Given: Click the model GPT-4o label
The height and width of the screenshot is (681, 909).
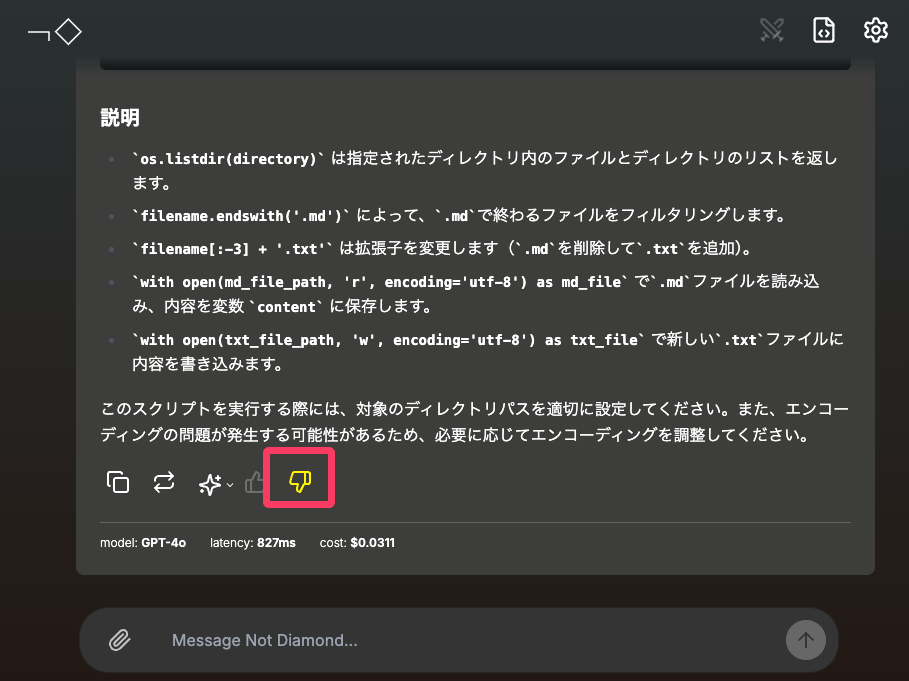Looking at the screenshot, I should (x=142, y=543).
